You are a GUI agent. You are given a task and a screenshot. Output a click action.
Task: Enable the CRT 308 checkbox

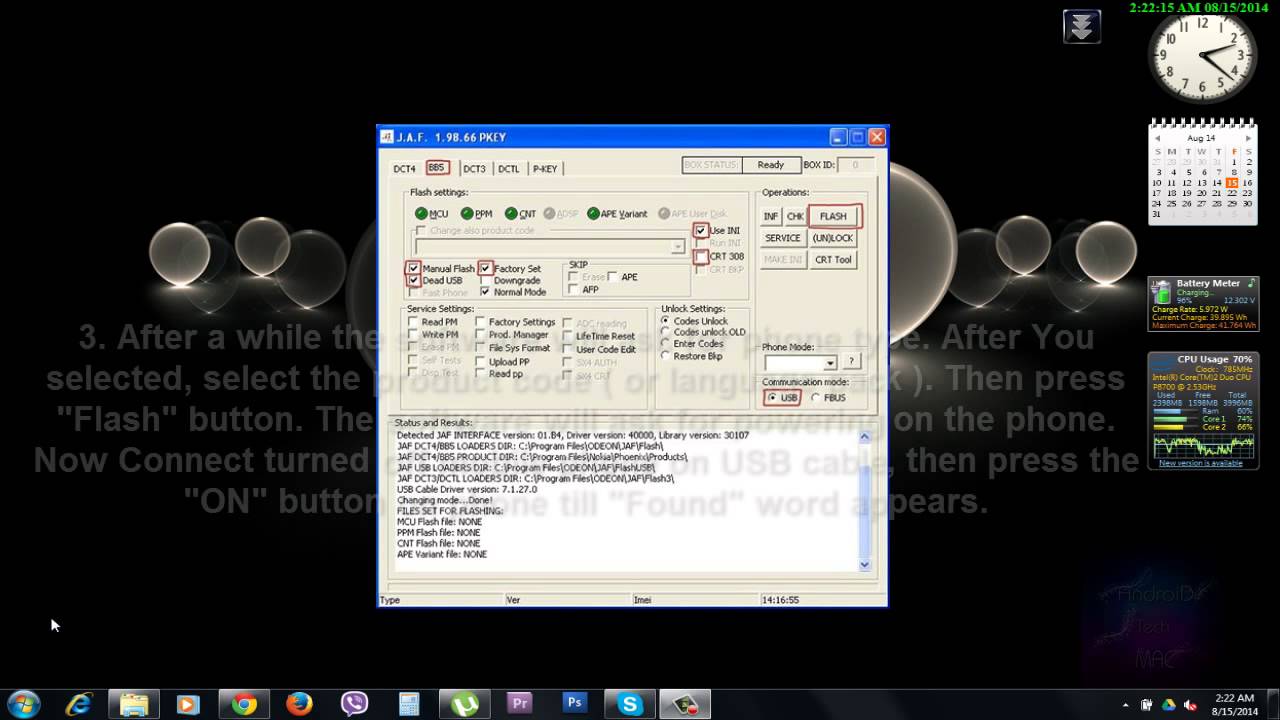701,257
